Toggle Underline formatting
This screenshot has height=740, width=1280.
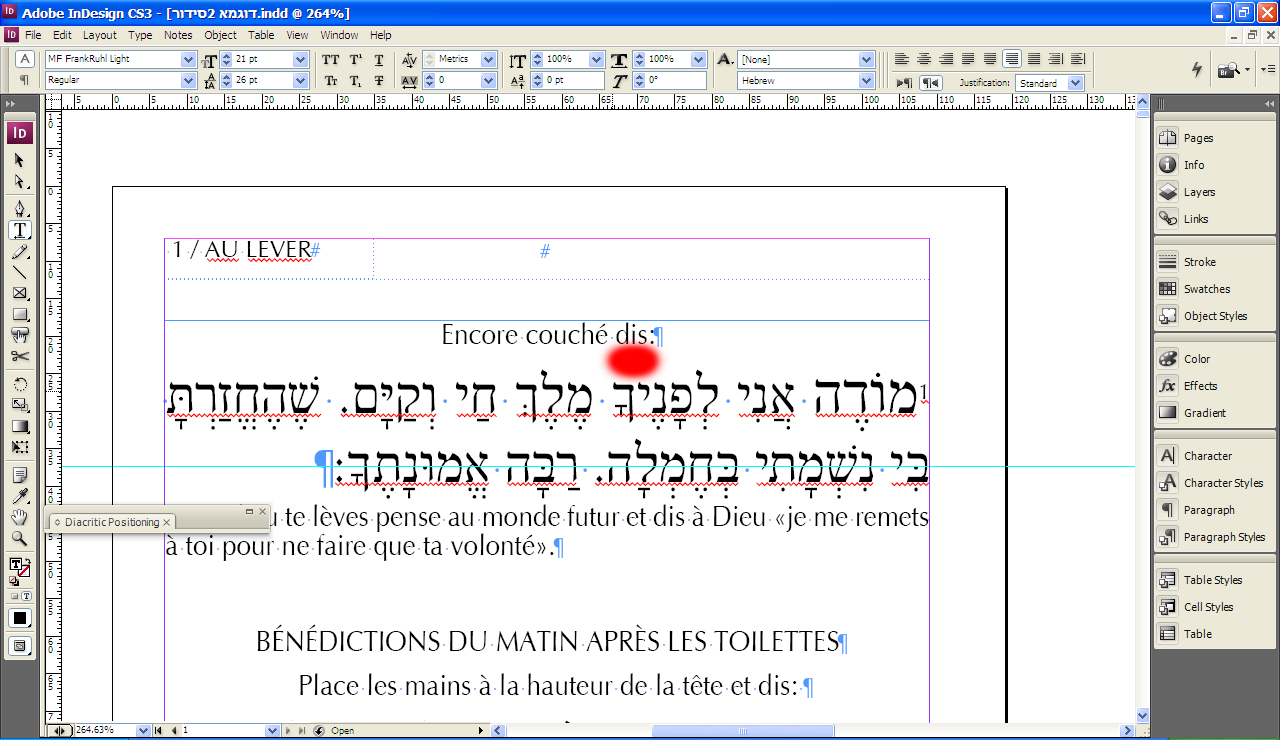tap(379, 60)
